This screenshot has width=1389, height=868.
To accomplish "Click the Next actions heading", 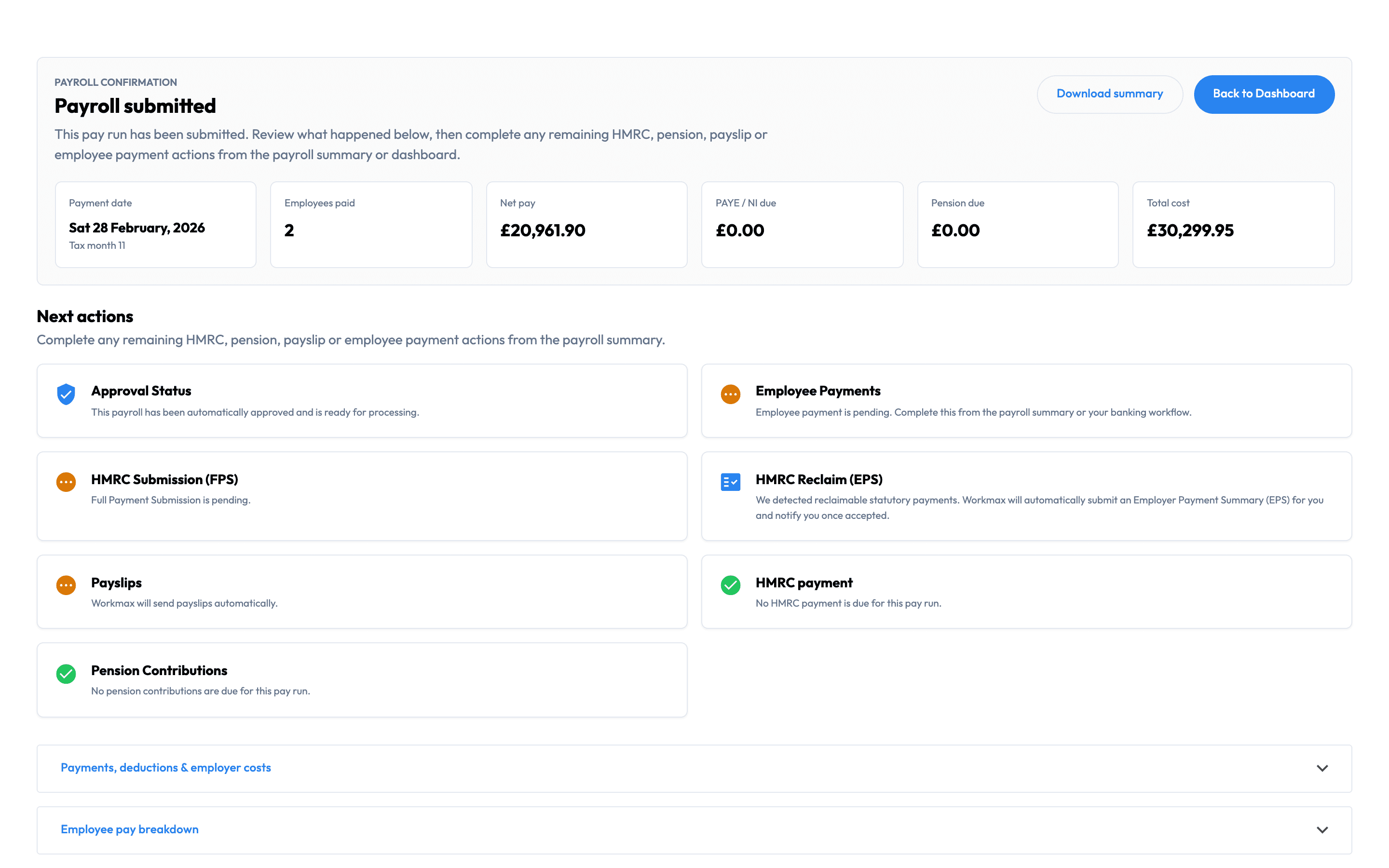I will click(x=85, y=316).
